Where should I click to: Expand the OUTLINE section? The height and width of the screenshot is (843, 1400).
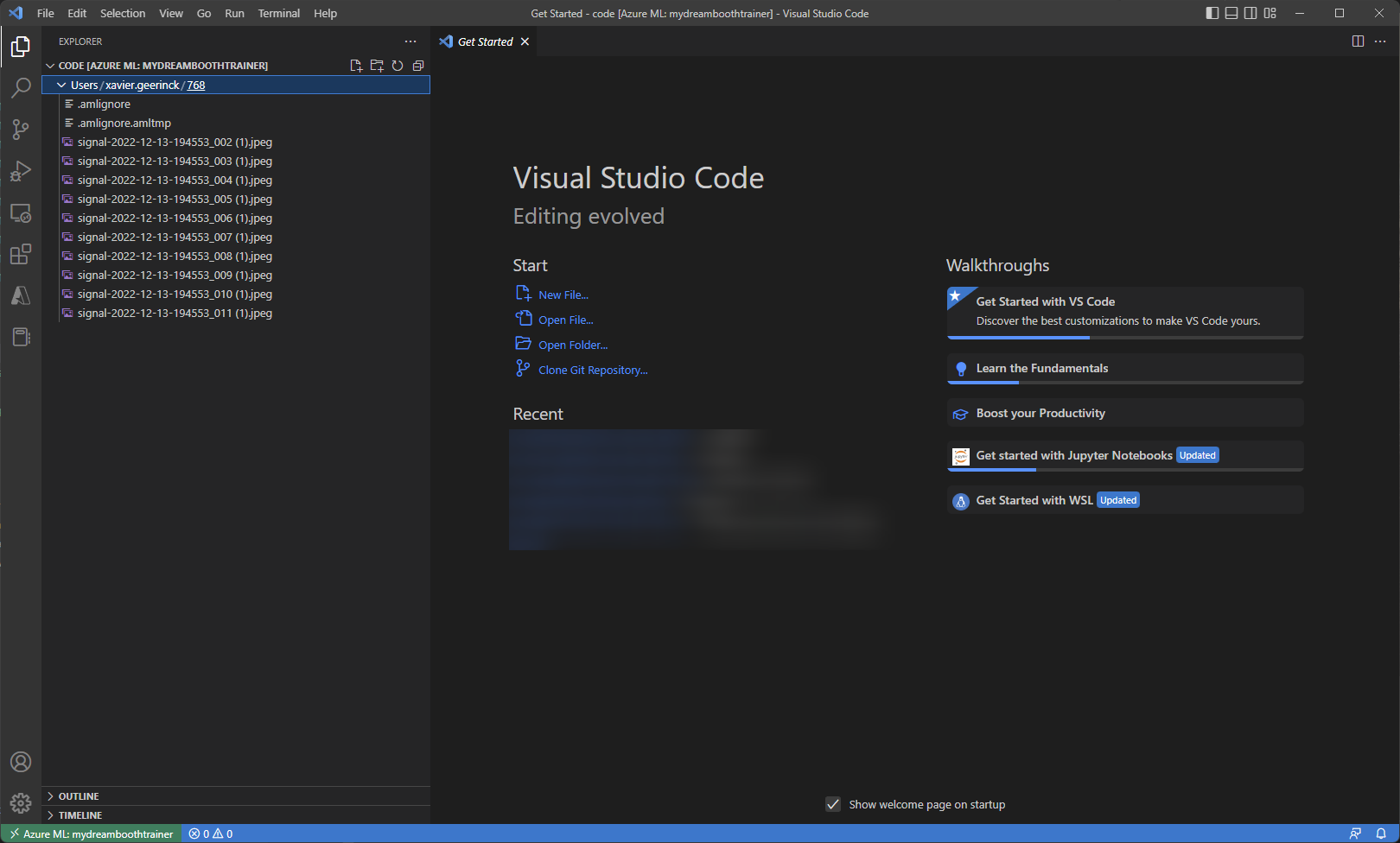pos(236,796)
